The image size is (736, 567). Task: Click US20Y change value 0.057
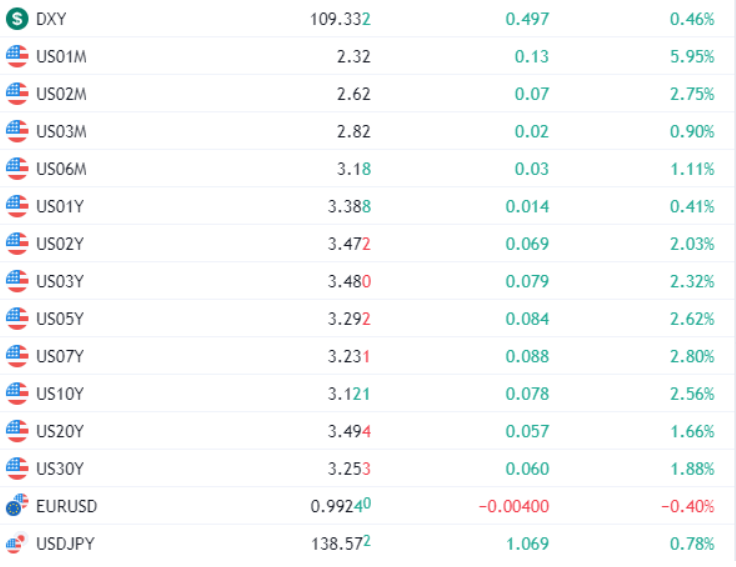527,431
